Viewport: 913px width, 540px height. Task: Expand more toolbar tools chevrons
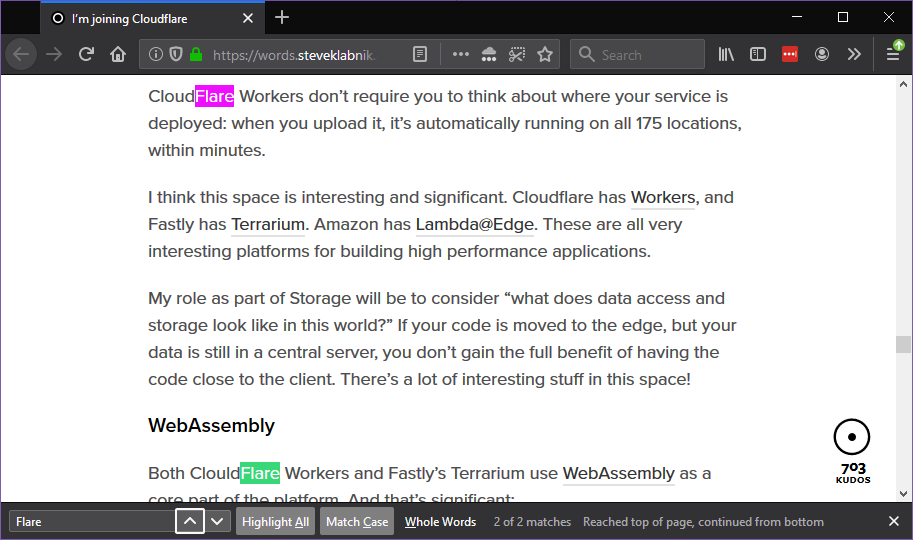[x=854, y=55]
